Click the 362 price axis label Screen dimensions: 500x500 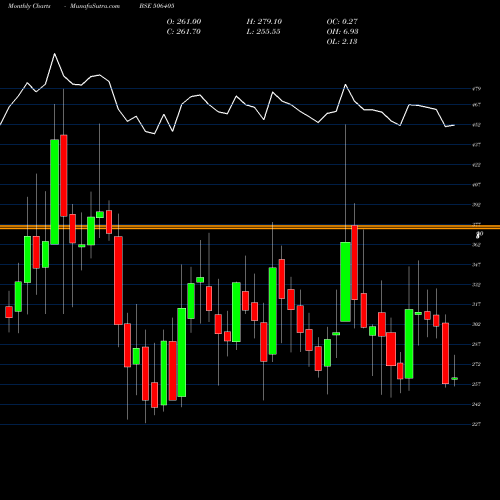click(477, 245)
